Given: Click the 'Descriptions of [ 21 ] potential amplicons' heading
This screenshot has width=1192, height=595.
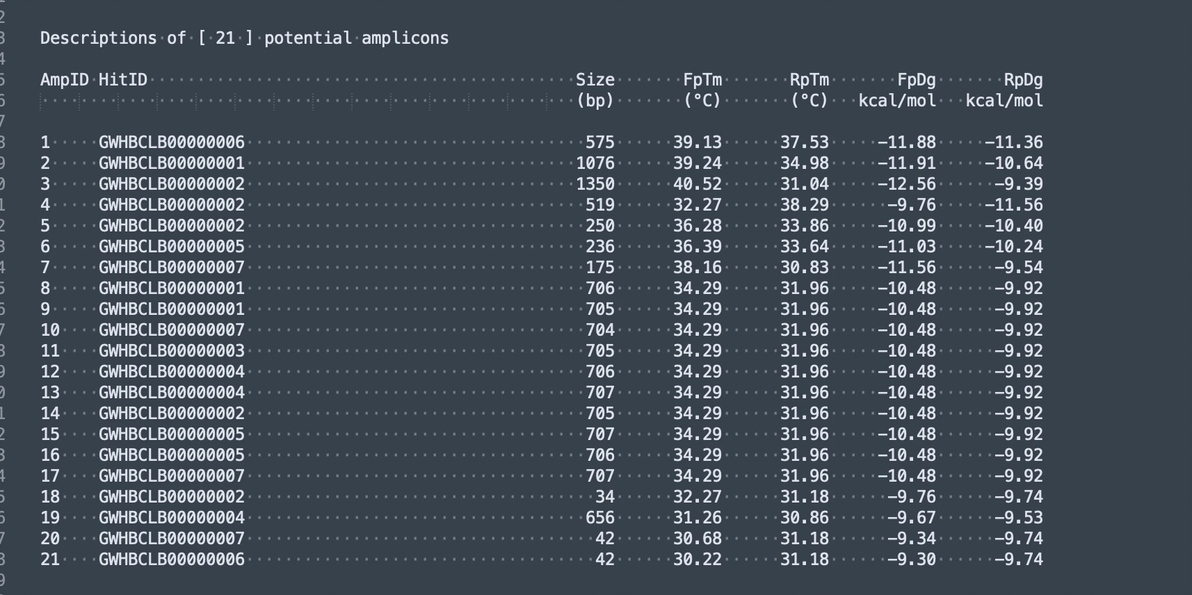Looking at the screenshot, I should (244, 38).
